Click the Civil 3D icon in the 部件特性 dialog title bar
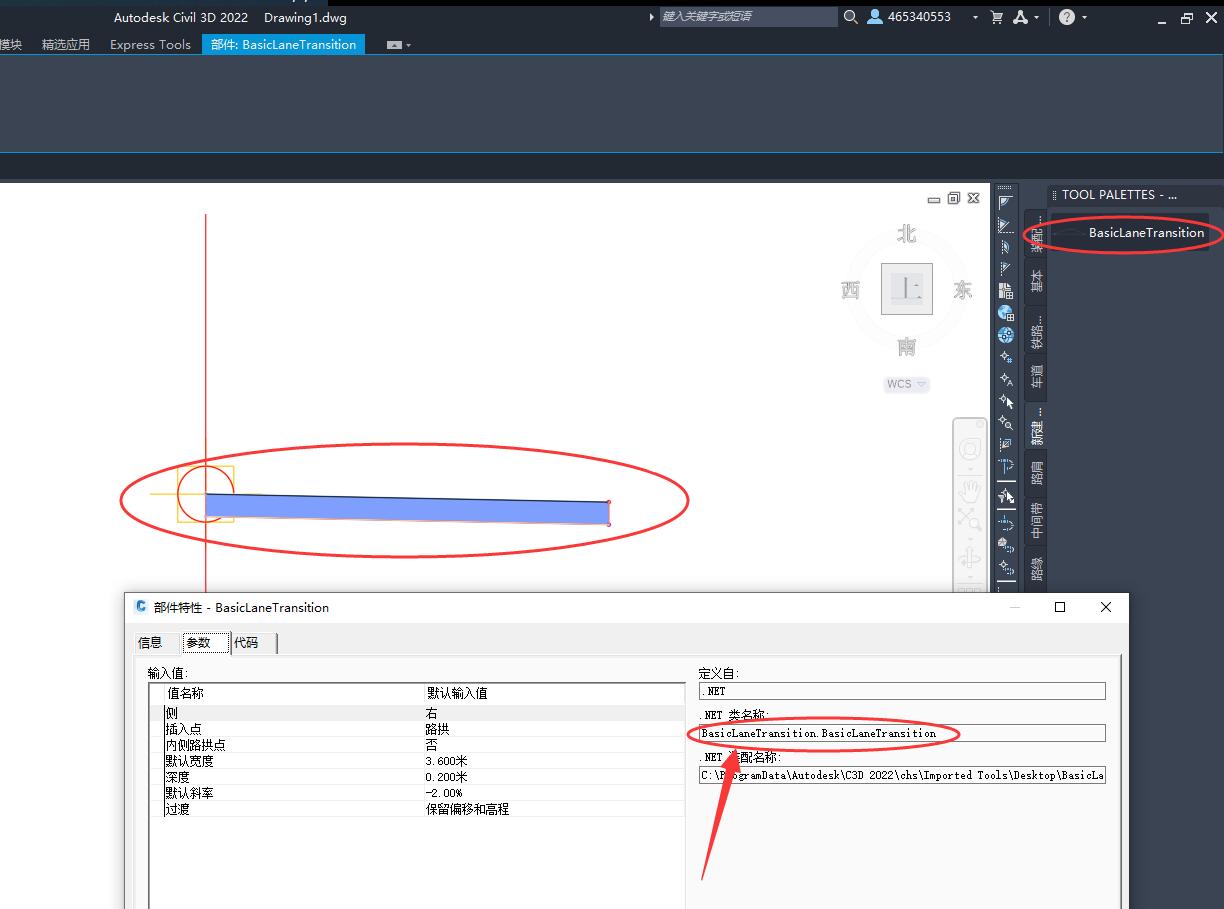 (139, 607)
